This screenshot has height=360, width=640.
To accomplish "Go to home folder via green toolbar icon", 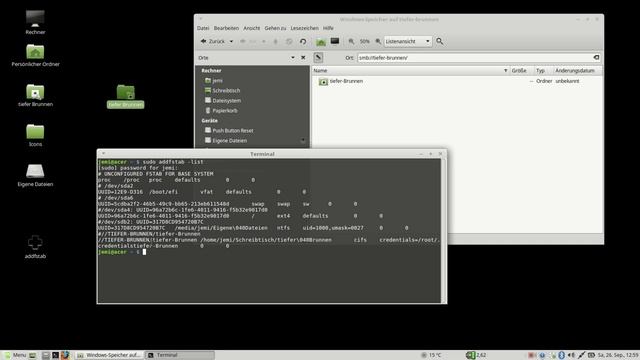I will [x=321, y=41].
